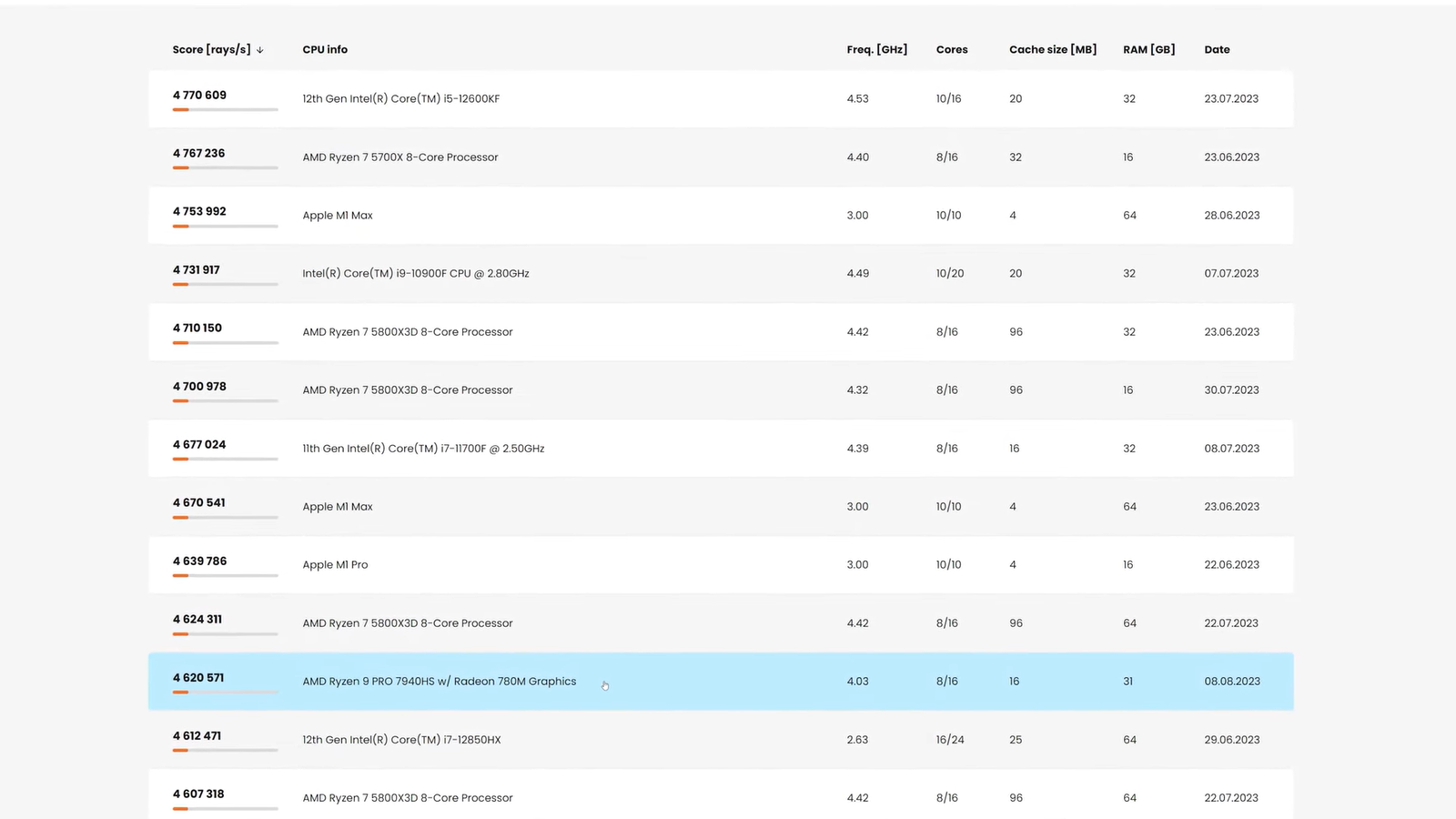Select the Intel Core i9-10900F row

click(415, 274)
